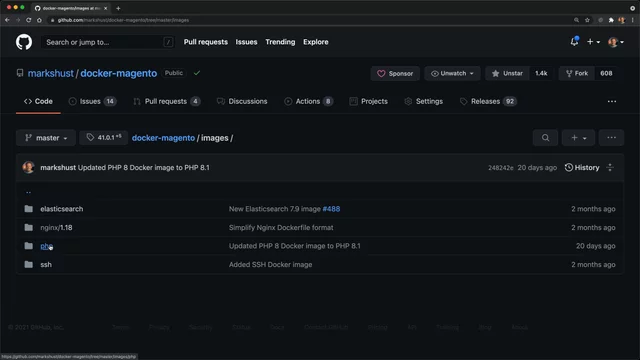Click the green commit status checkmark
640x360 pixels.
click(x=197, y=73)
